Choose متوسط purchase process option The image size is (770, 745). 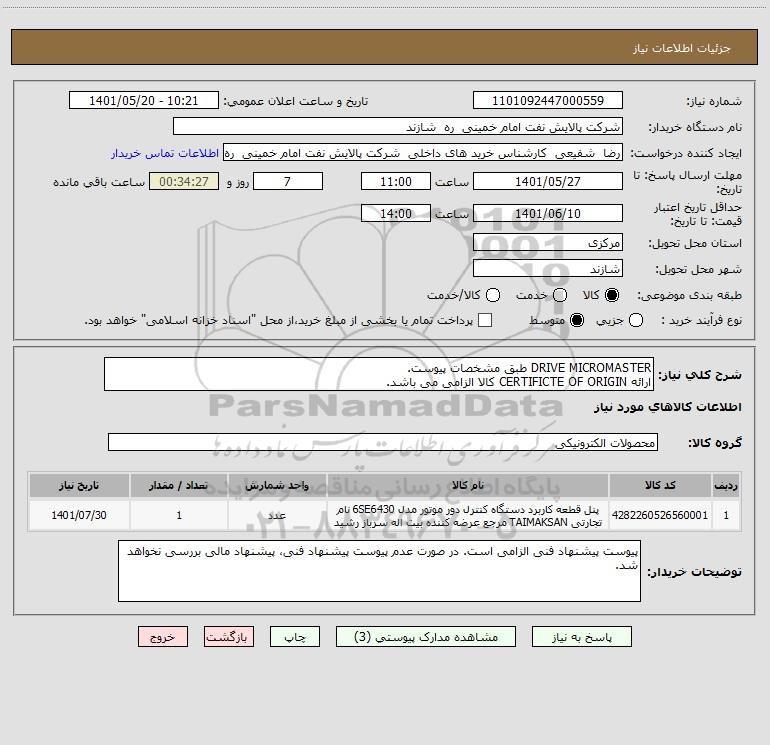point(577,320)
